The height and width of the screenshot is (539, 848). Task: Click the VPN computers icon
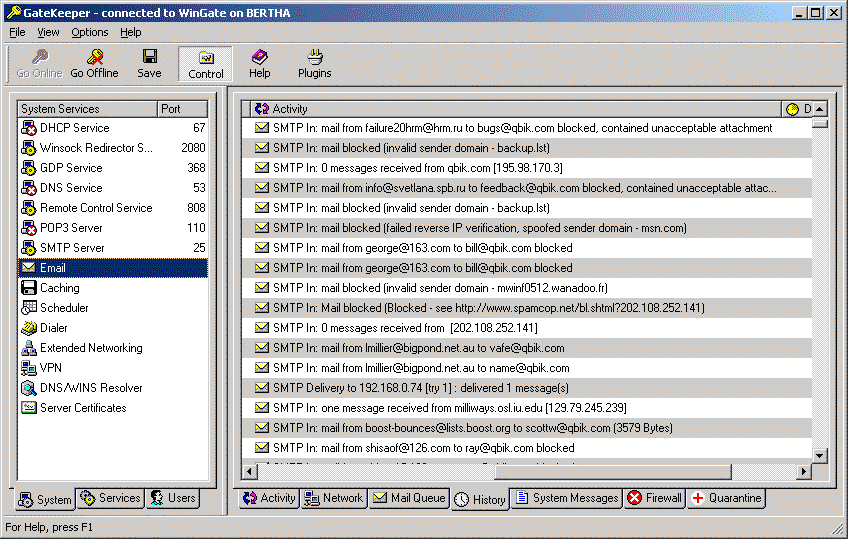[29, 368]
